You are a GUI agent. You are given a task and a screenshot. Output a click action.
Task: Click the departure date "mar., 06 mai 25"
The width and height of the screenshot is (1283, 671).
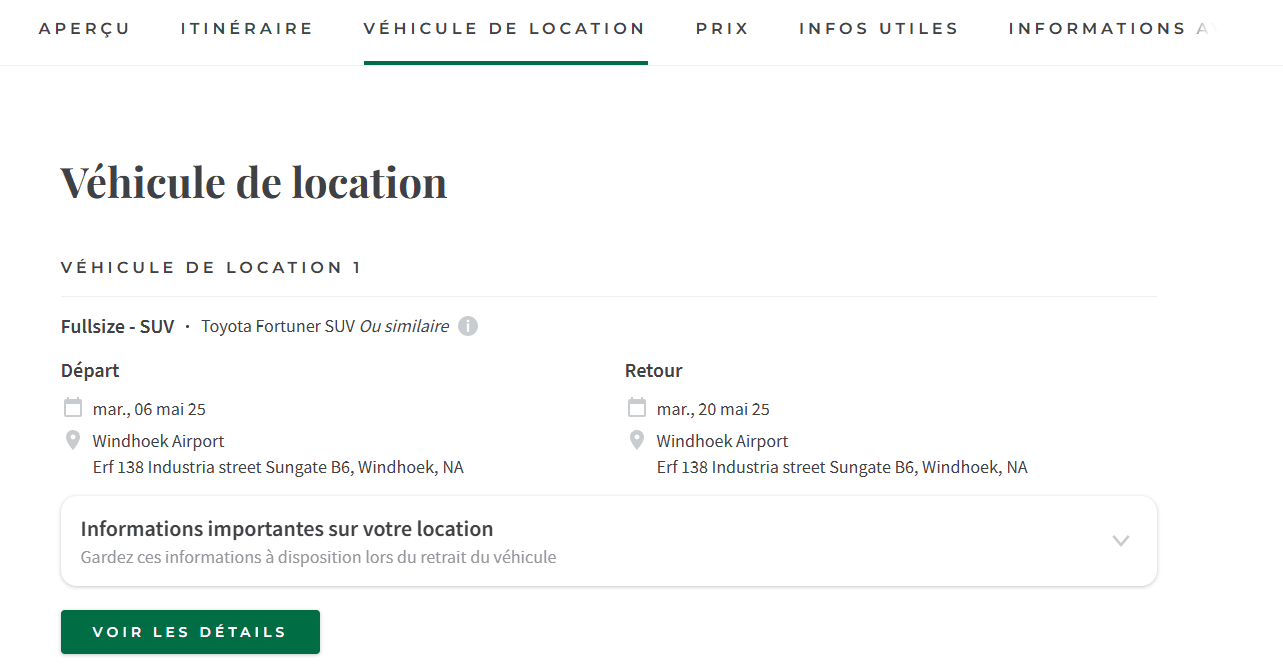pos(149,409)
